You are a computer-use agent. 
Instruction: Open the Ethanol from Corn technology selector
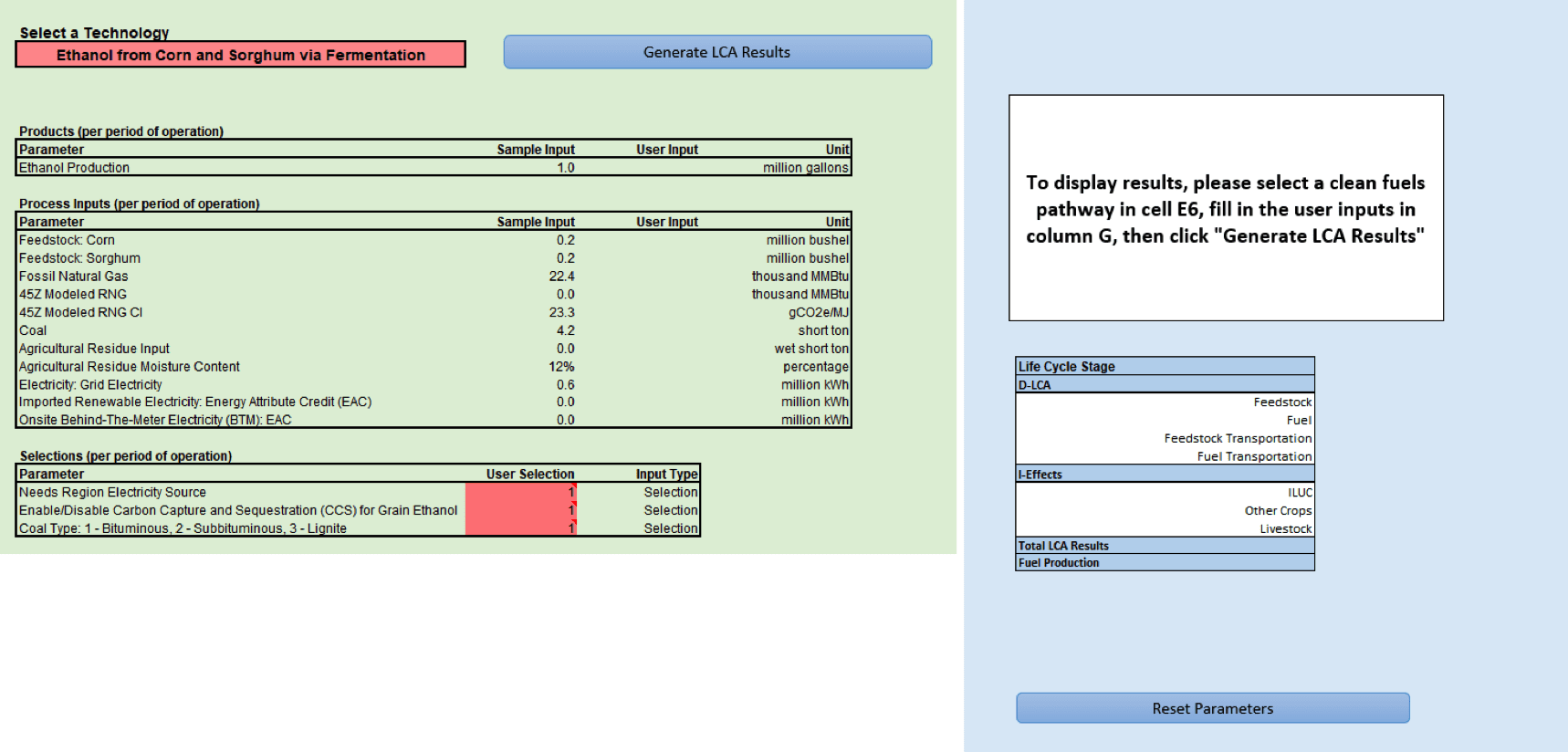pyautogui.click(x=240, y=55)
